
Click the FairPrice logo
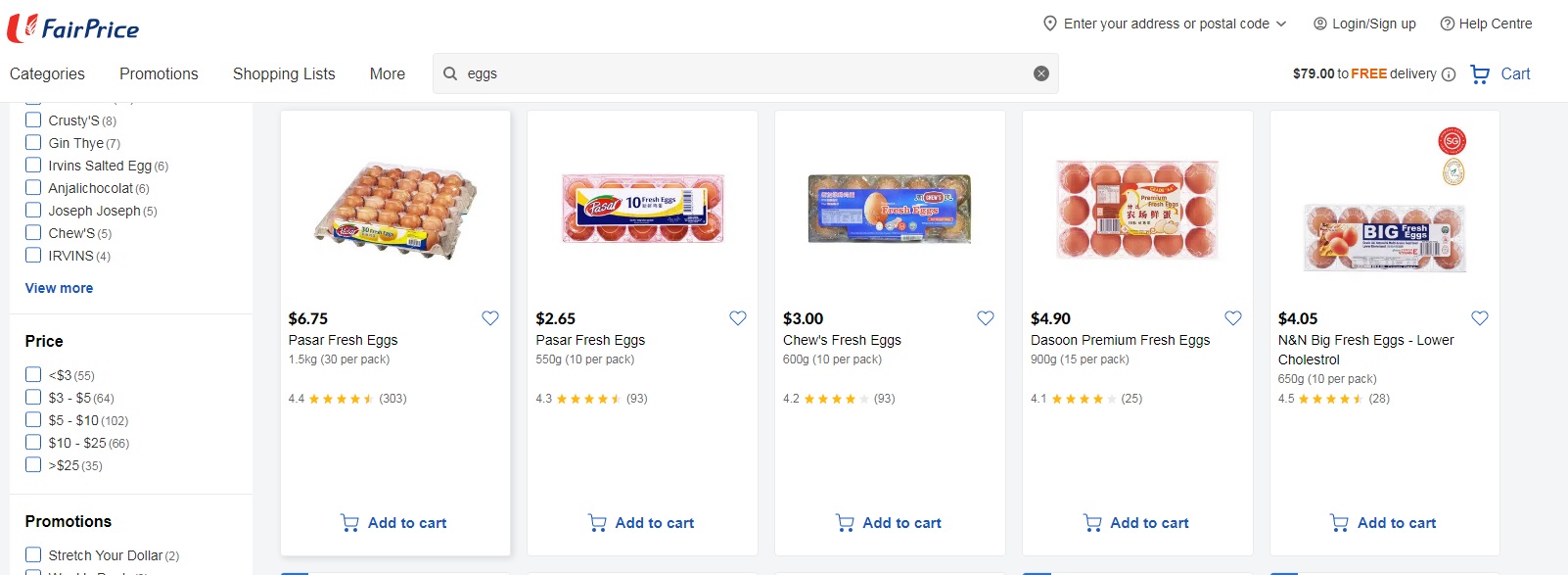73,27
